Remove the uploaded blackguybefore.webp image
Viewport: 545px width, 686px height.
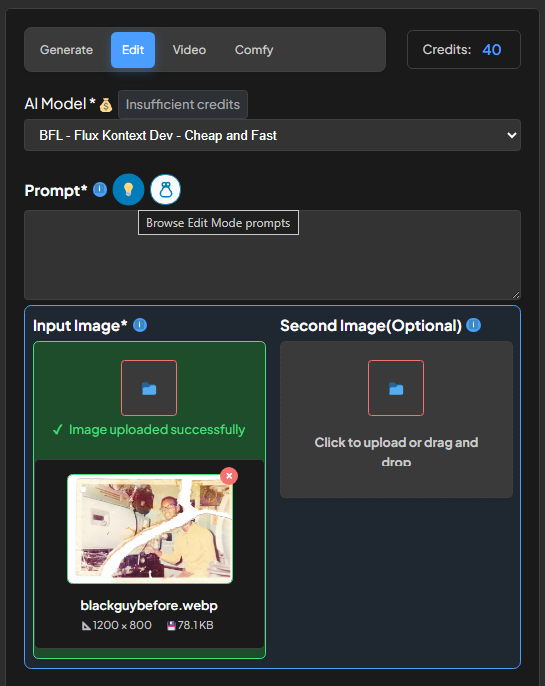[229, 476]
